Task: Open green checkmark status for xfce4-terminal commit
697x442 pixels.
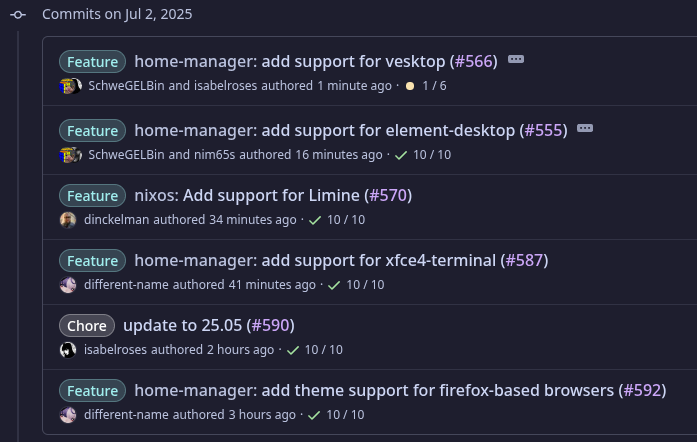Action: [x=334, y=285]
